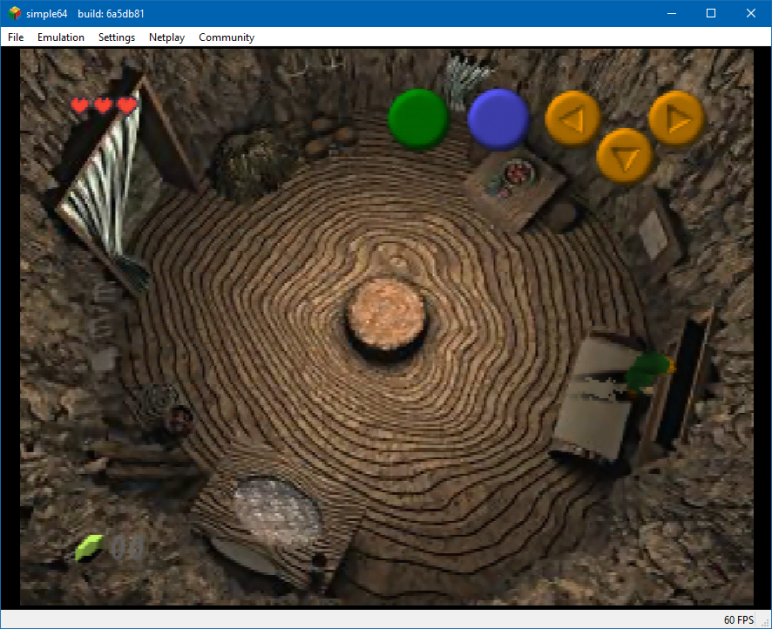
Task: Click the green B button HUD icon
Action: [x=418, y=119]
